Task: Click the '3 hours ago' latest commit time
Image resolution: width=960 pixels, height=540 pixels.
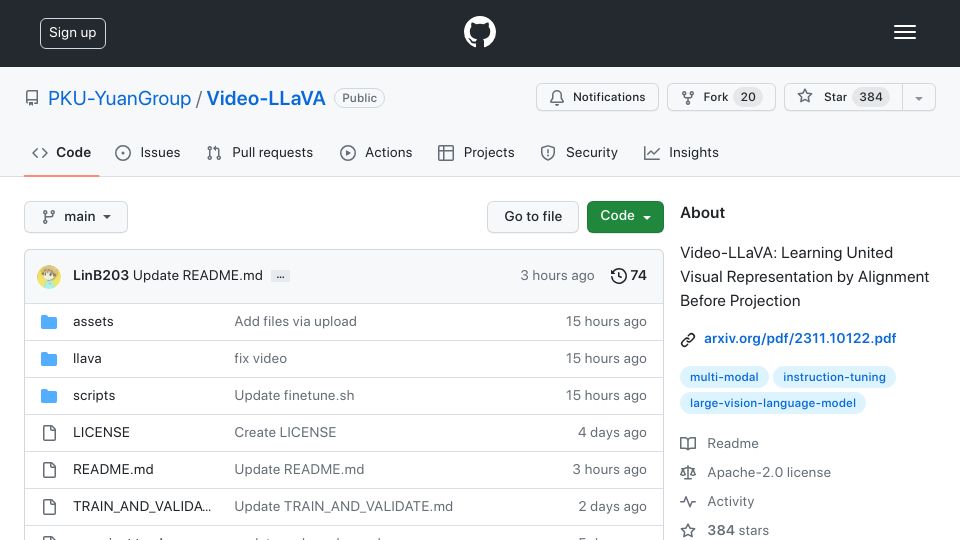Action: coord(557,276)
